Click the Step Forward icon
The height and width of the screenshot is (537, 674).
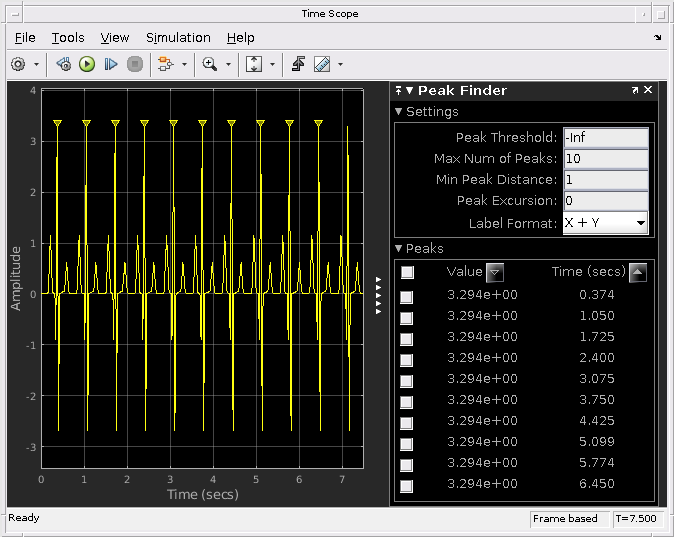[x=111, y=64]
